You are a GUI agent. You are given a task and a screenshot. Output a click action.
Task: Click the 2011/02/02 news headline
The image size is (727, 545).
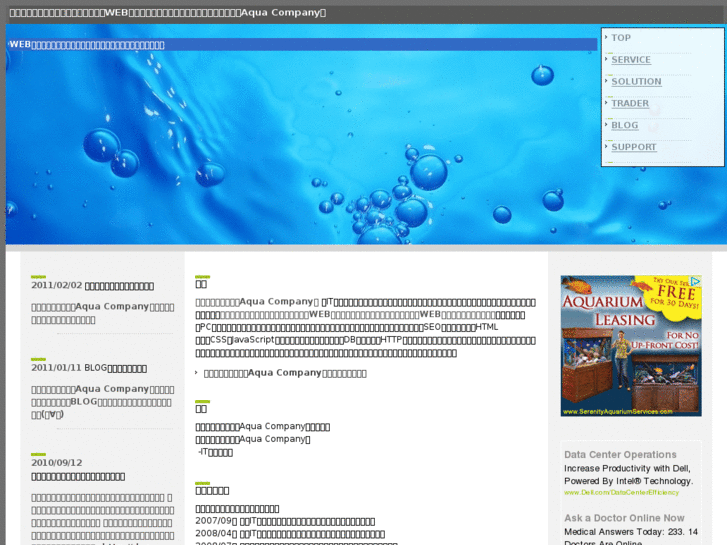pos(92,286)
